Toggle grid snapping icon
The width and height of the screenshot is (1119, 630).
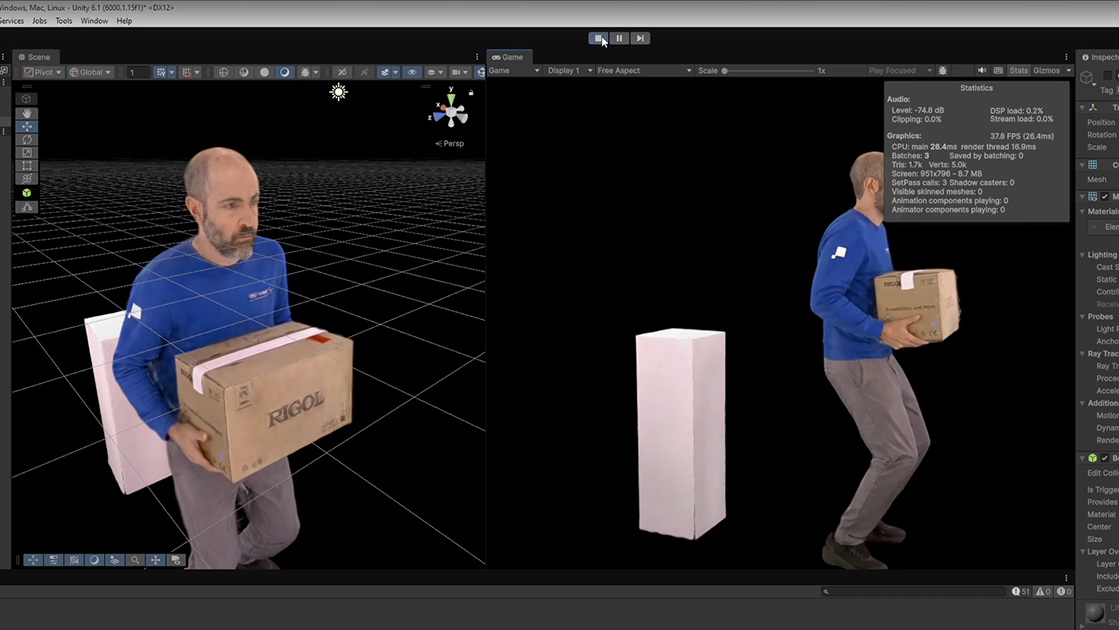point(186,72)
